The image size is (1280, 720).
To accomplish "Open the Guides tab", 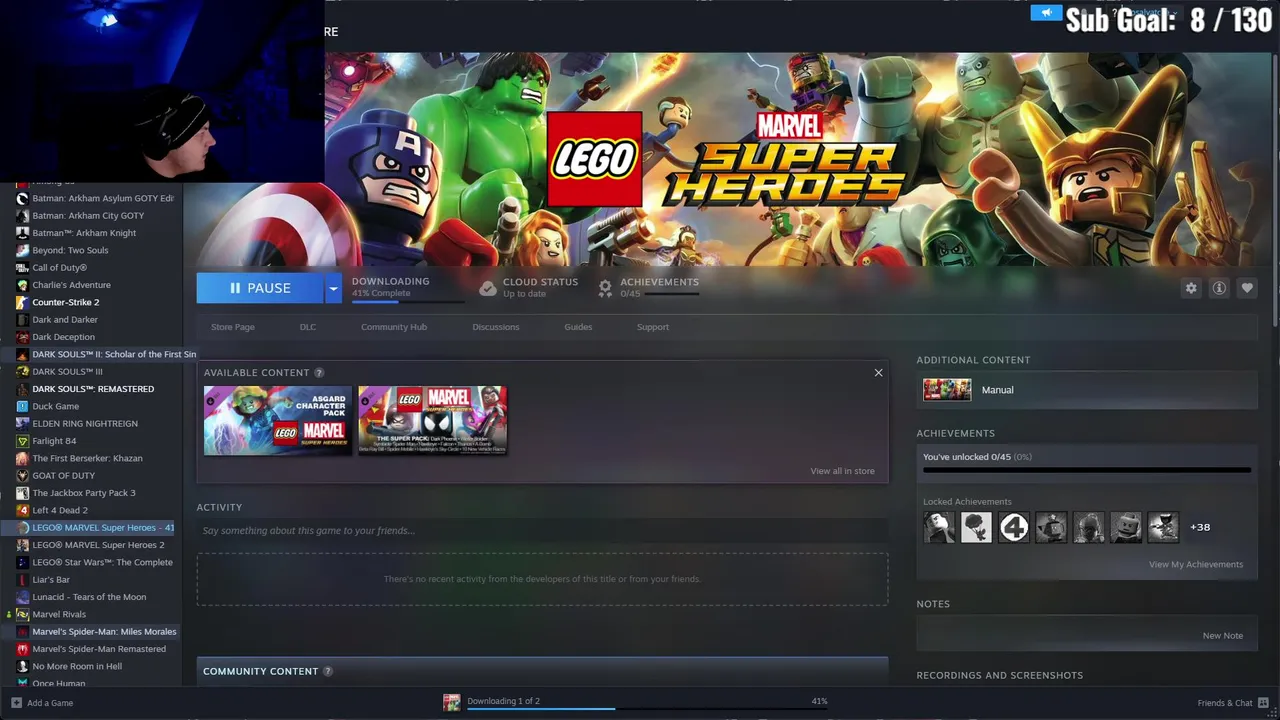I will (x=578, y=327).
